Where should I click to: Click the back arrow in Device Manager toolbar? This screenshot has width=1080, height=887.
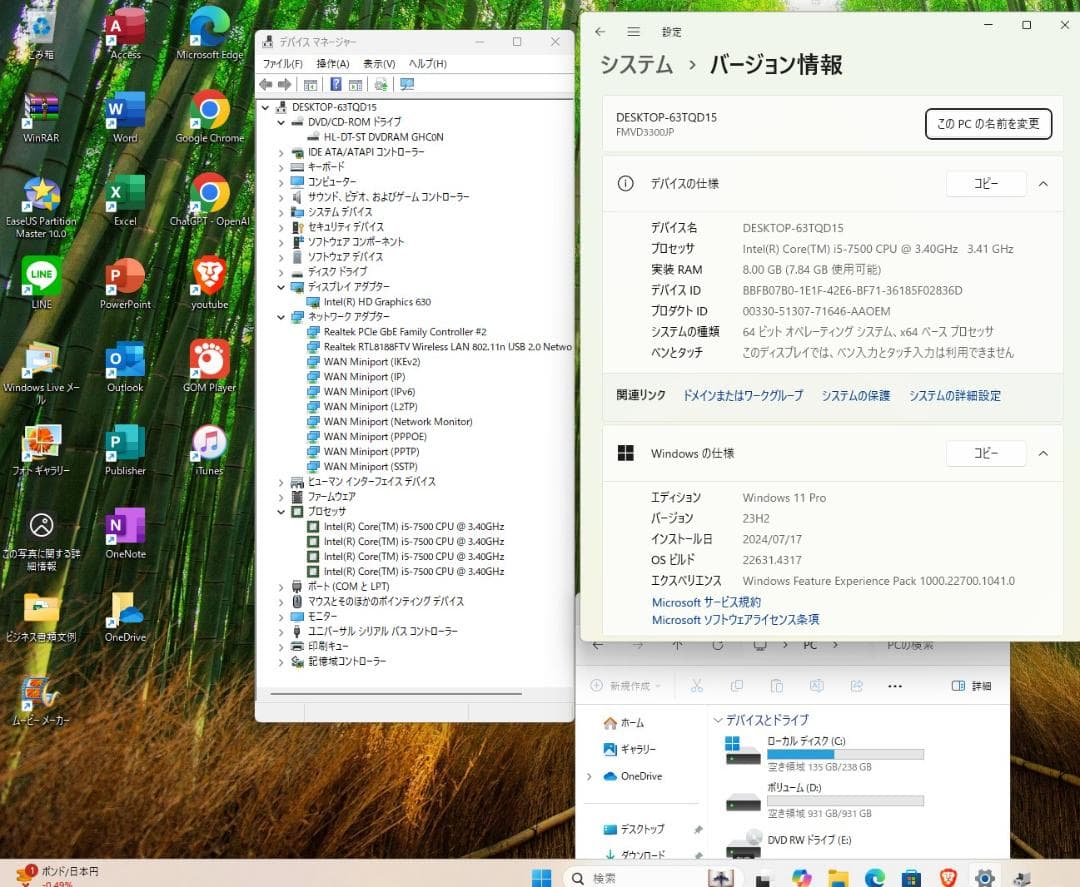click(268, 85)
